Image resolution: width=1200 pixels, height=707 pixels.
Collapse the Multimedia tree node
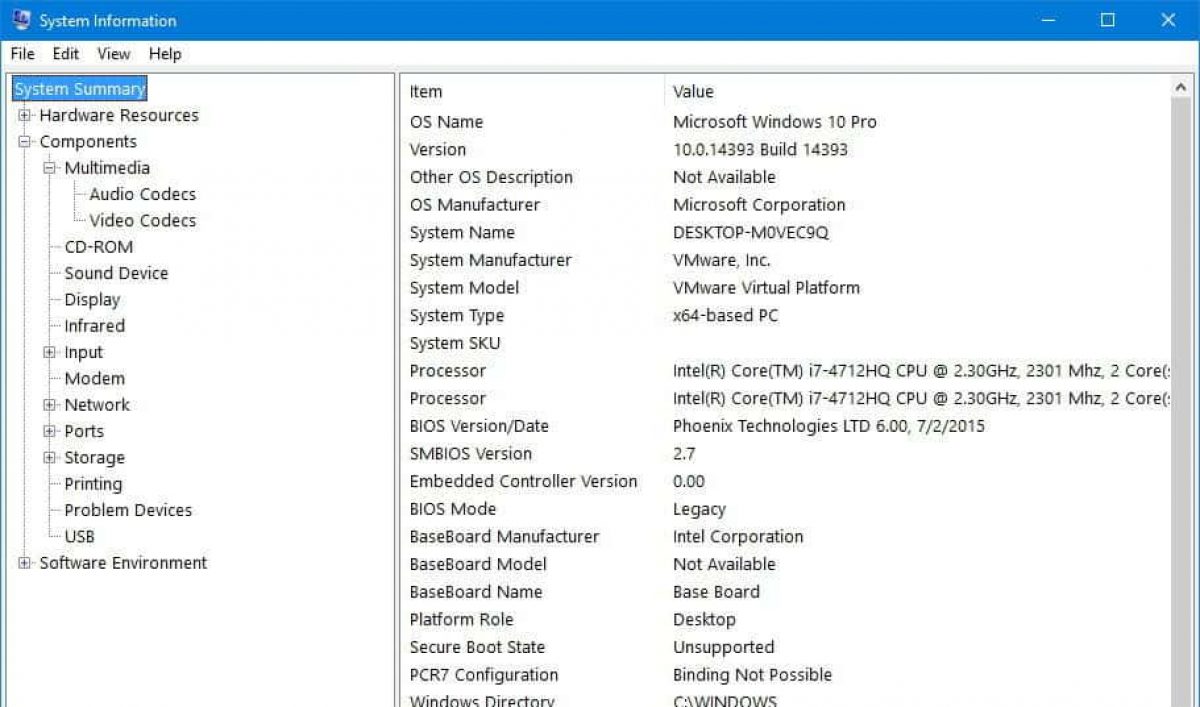[x=50, y=168]
